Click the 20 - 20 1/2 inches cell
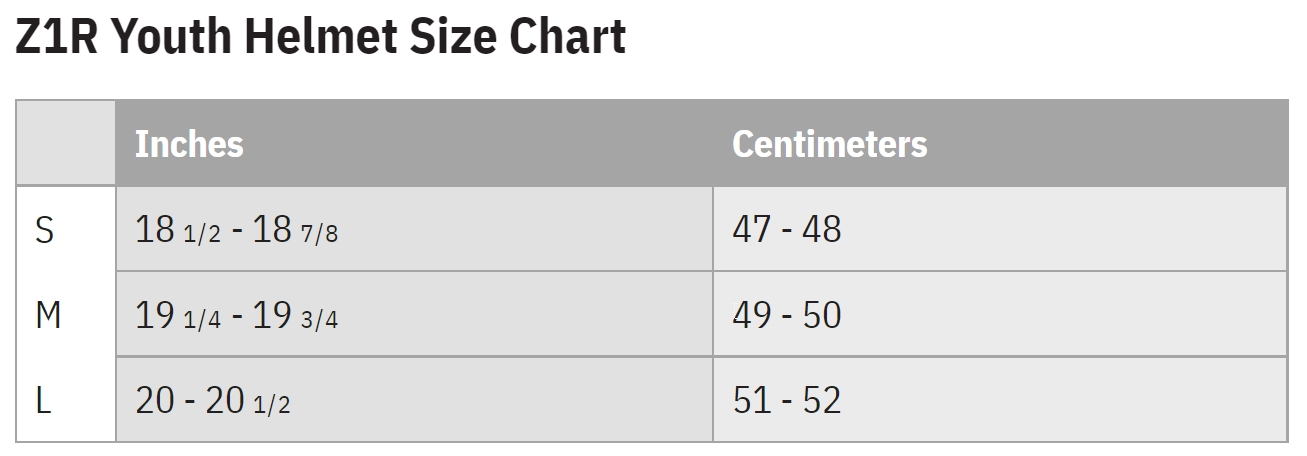The width and height of the screenshot is (1307, 456). pos(212,401)
